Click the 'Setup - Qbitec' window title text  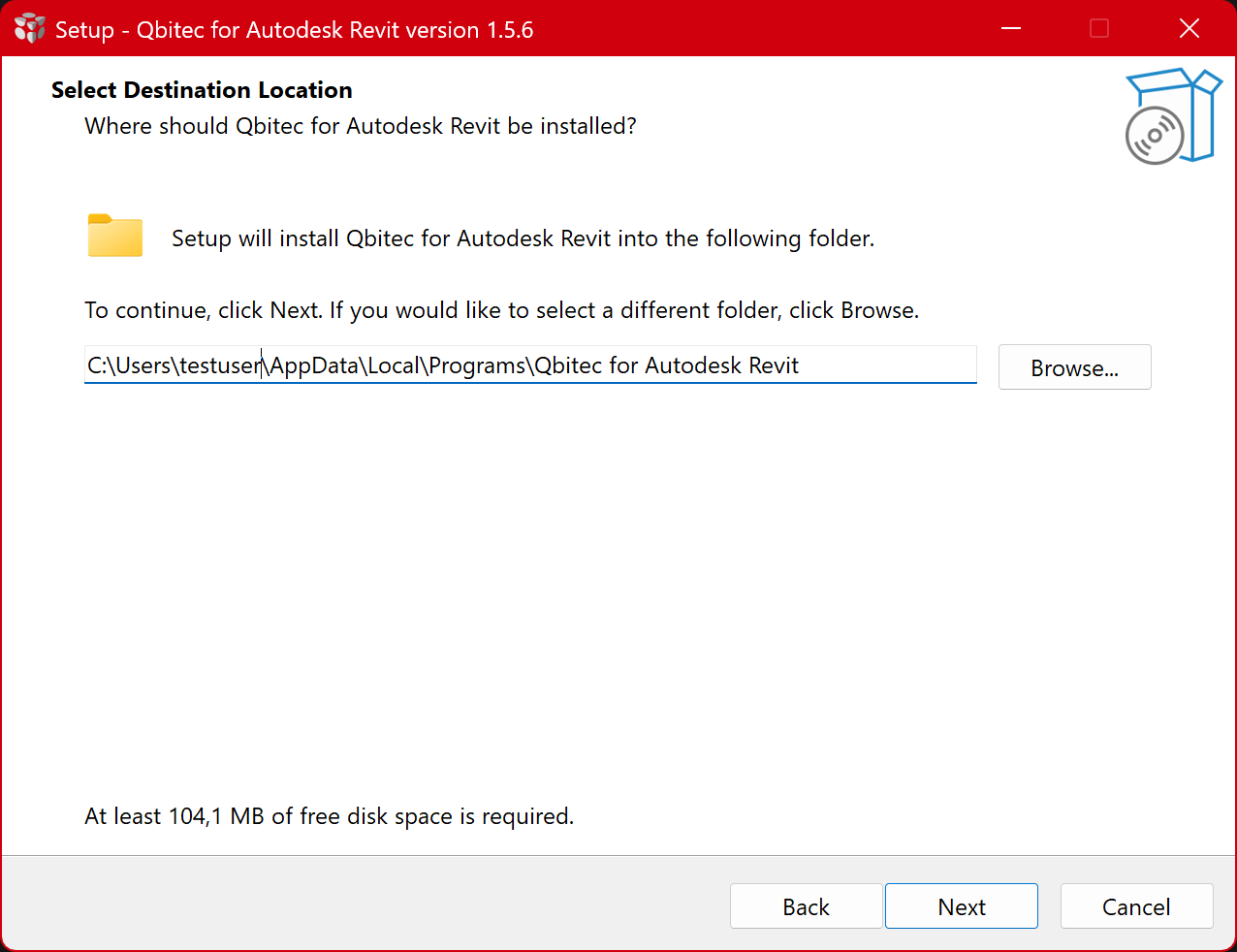tap(294, 30)
